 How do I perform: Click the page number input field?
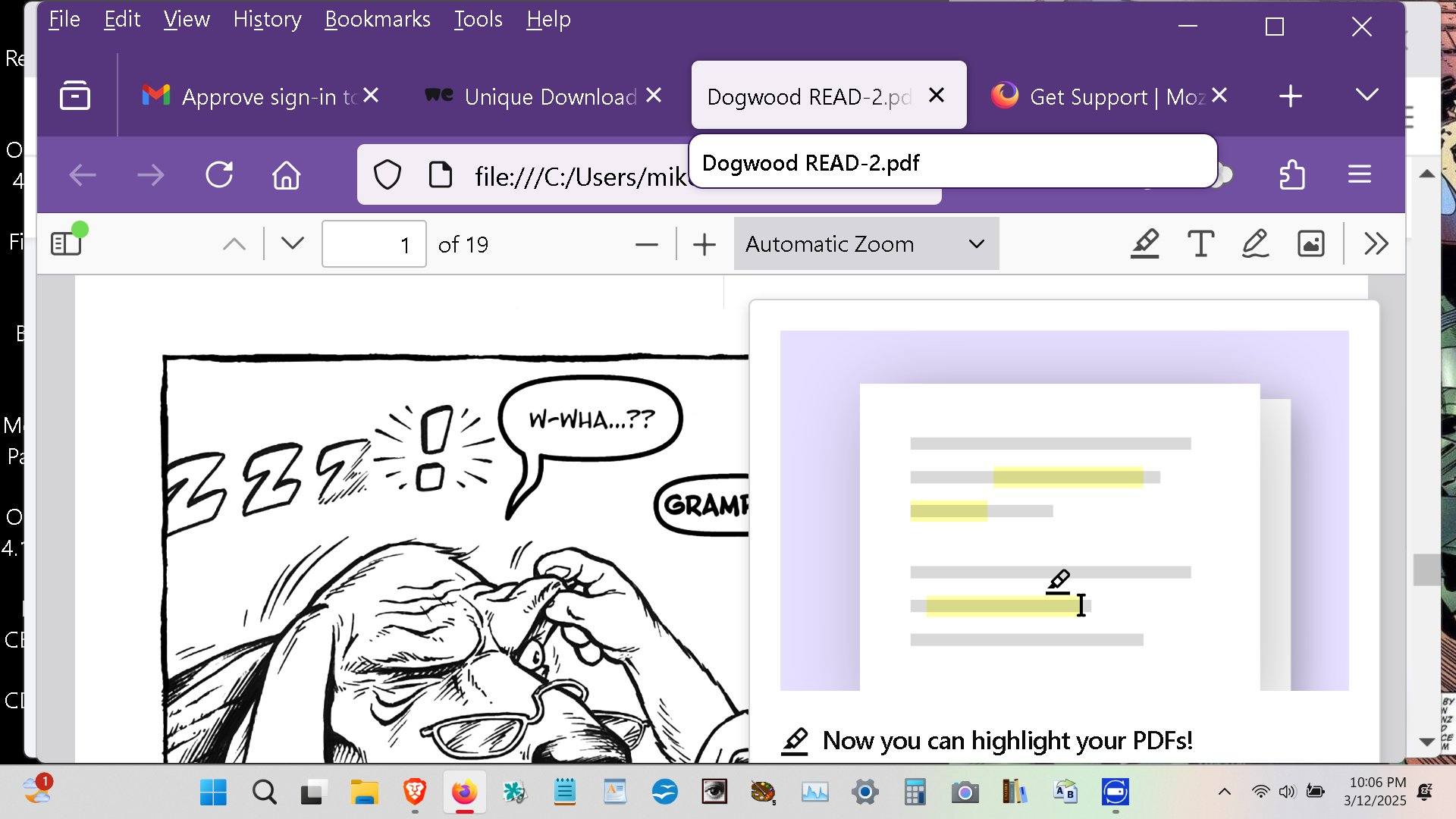click(374, 244)
